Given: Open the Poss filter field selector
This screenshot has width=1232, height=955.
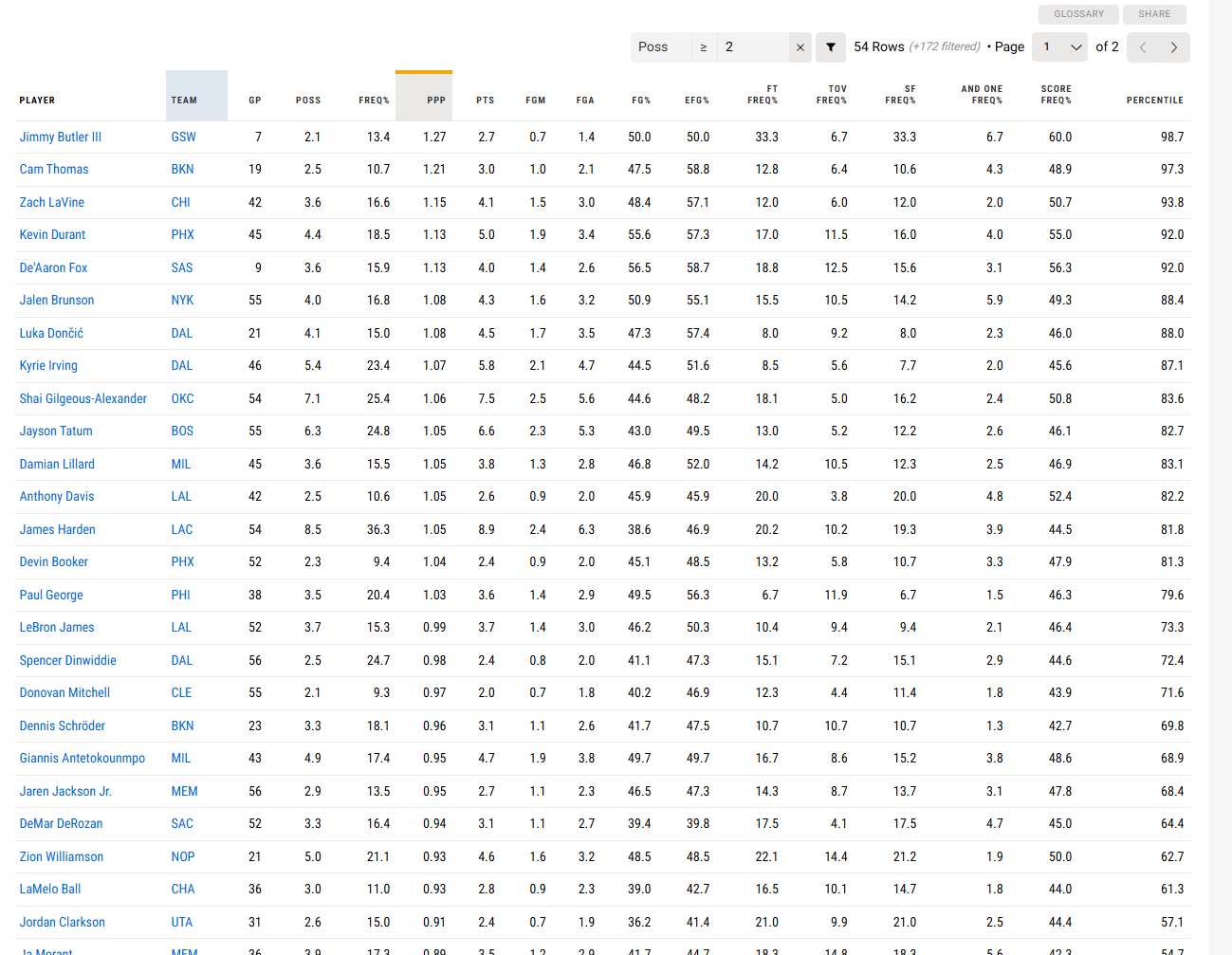Looking at the screenshot, I should [661, 47].
